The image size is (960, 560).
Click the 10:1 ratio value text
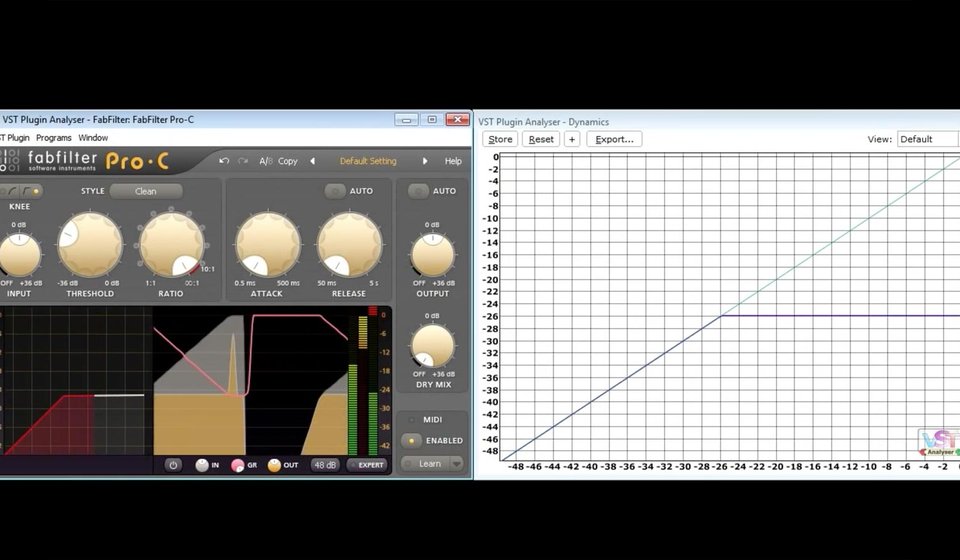pyautogui.click(x=208, y=269)
